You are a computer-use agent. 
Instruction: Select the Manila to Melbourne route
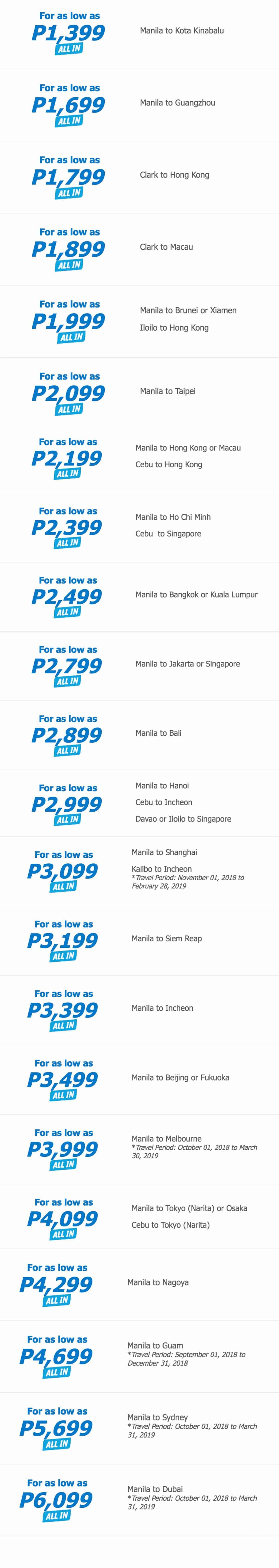coord(166,1138)
